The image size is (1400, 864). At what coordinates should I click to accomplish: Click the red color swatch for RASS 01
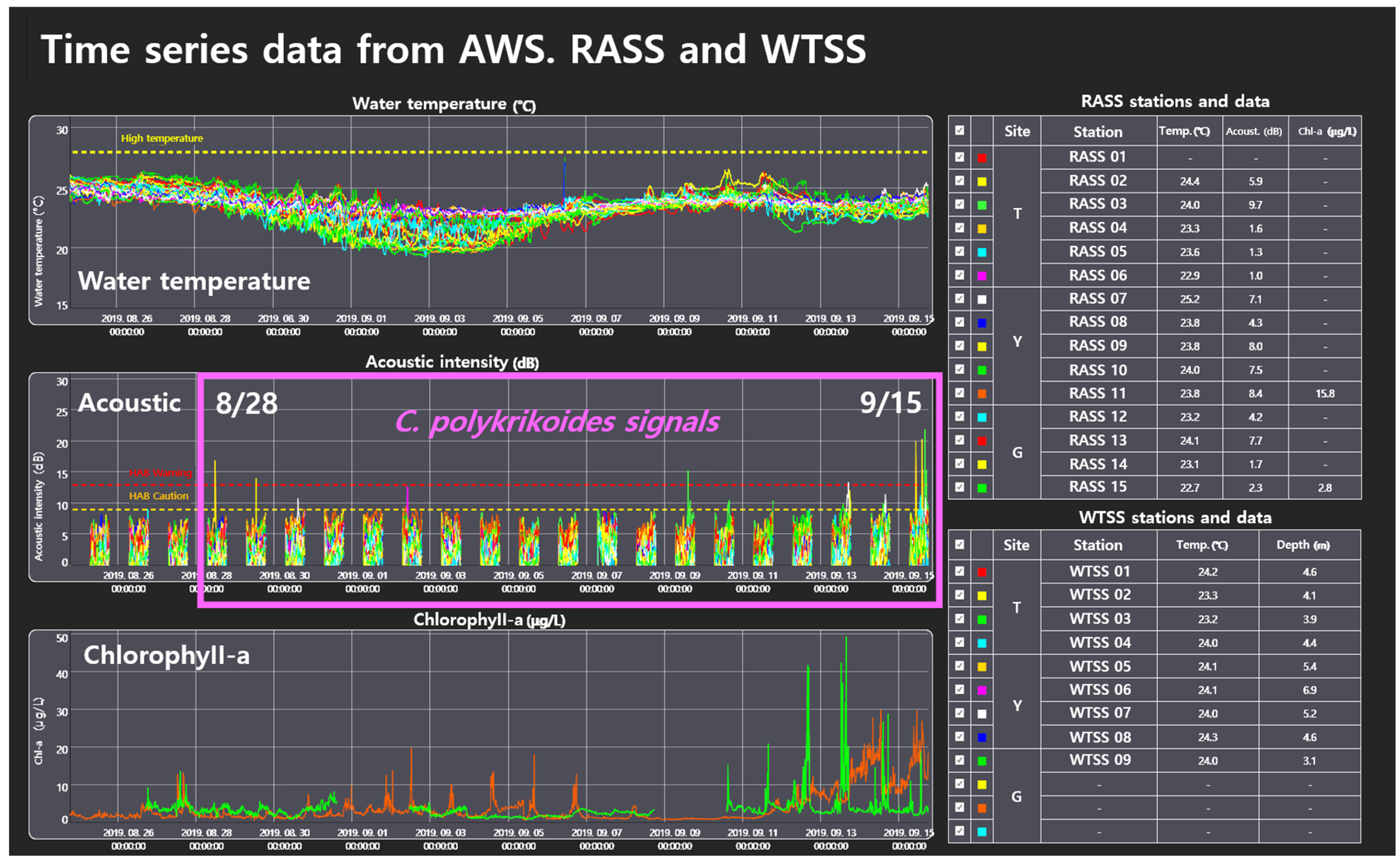click(x=981, y=158)
